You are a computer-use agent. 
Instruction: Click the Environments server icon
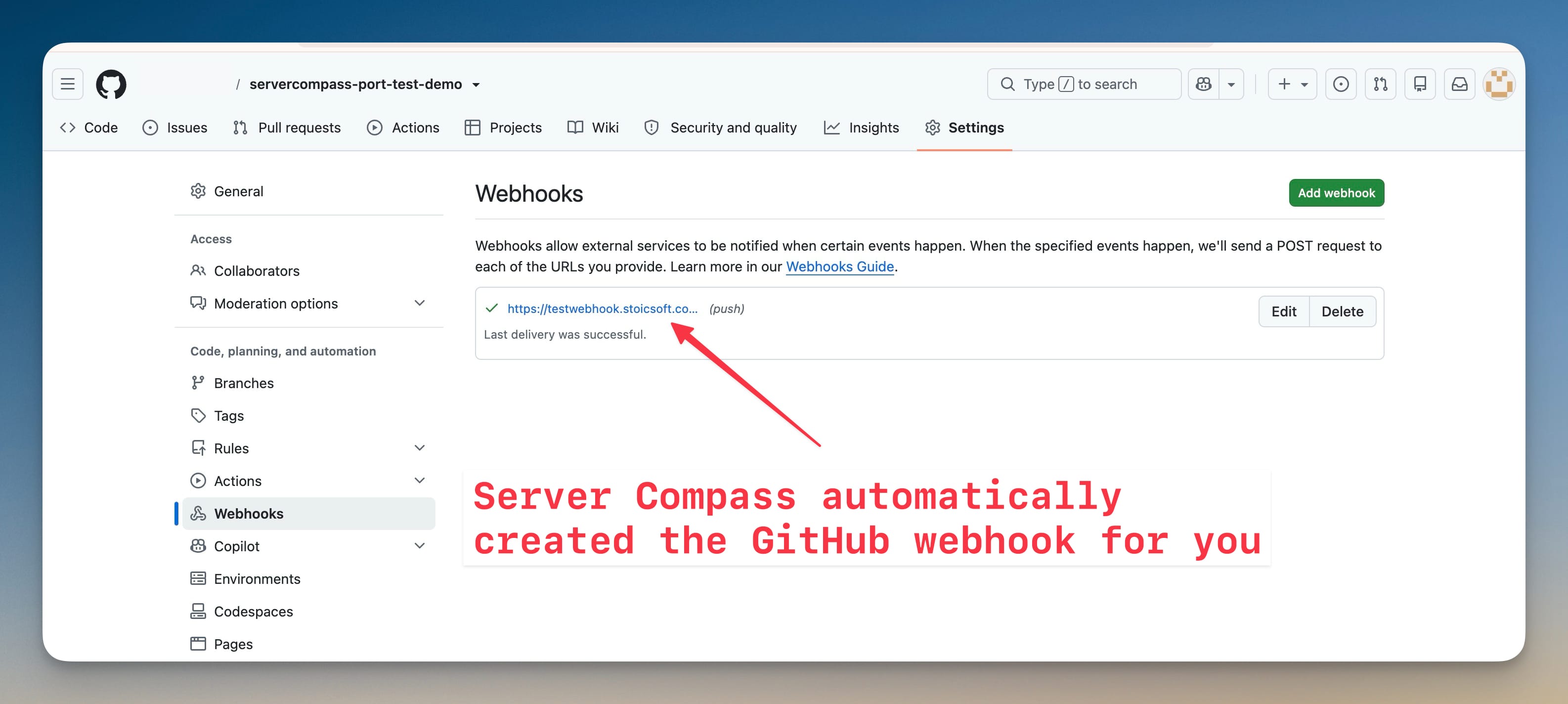198,578
